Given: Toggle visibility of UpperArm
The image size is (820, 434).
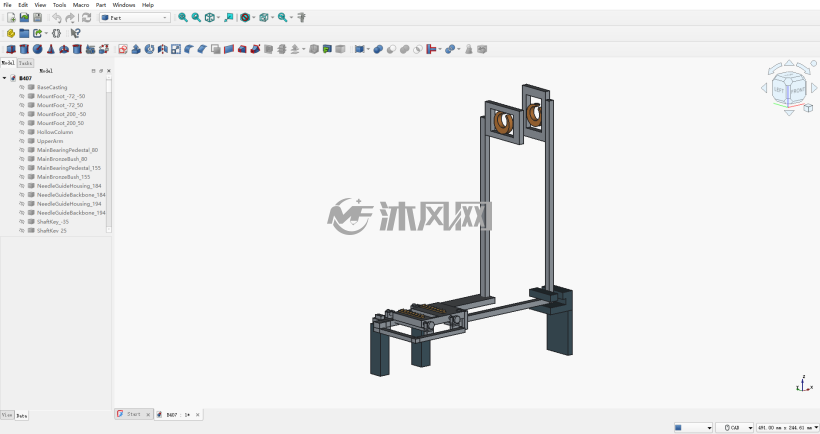Looking at the screenshot, I should [x=22, y=141].
